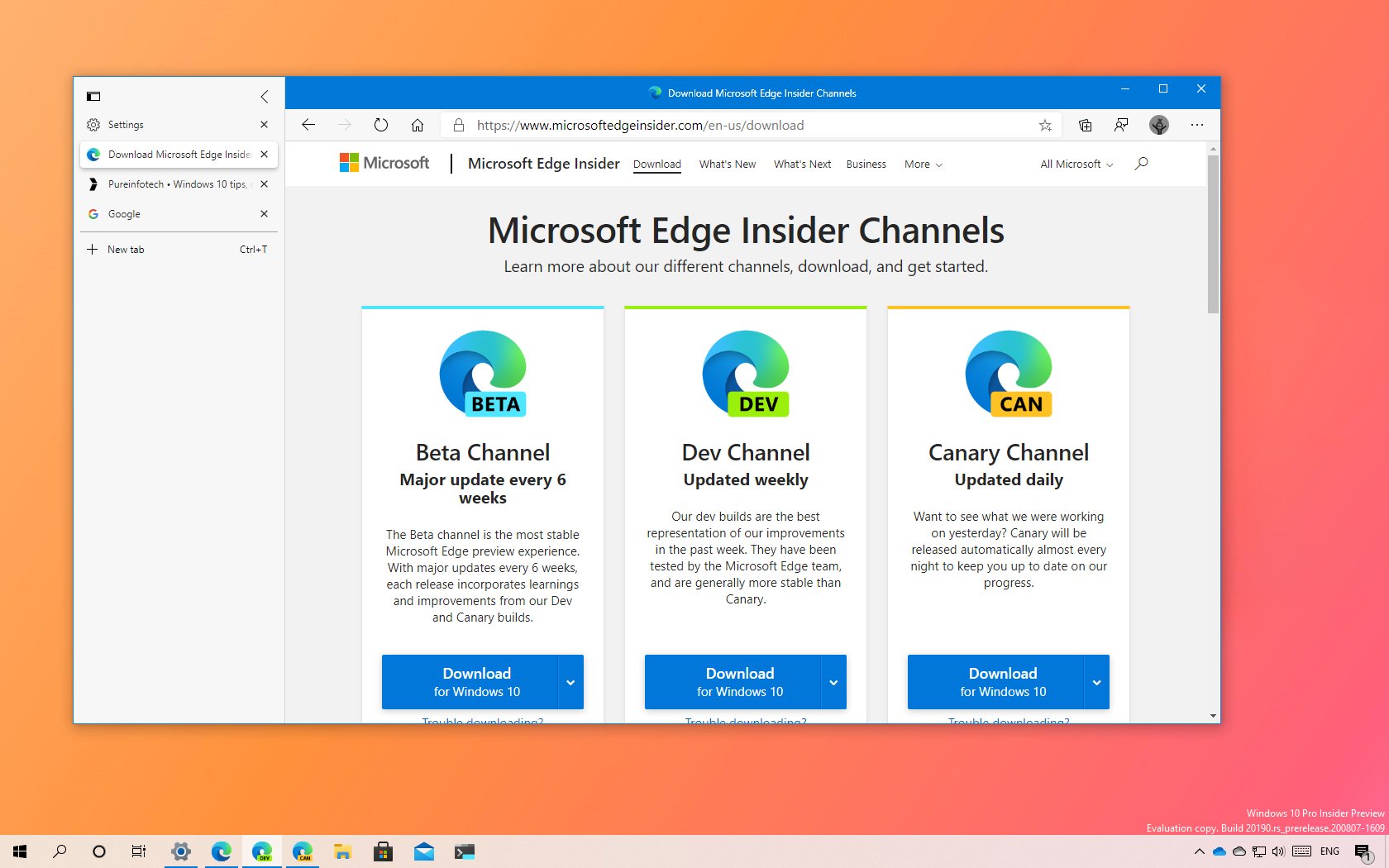Refresh the page

[381, 125]
